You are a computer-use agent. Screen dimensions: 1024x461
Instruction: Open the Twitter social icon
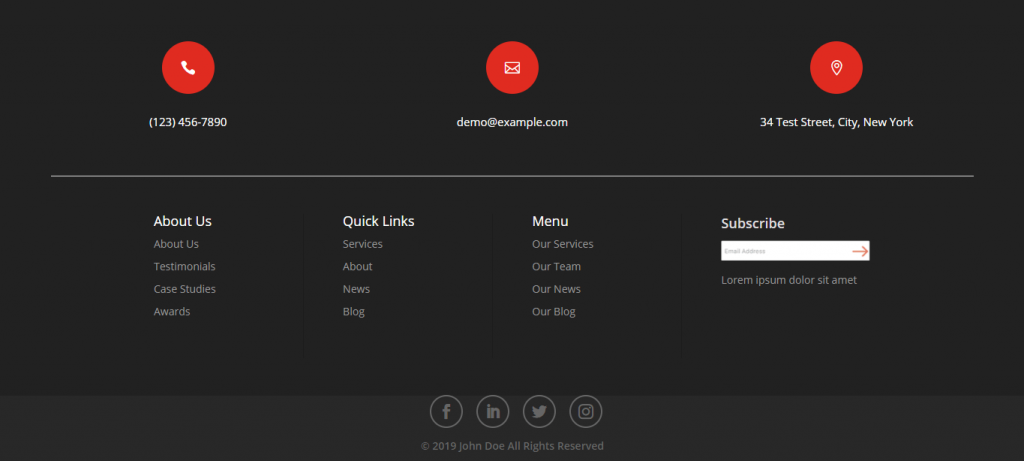539,411
